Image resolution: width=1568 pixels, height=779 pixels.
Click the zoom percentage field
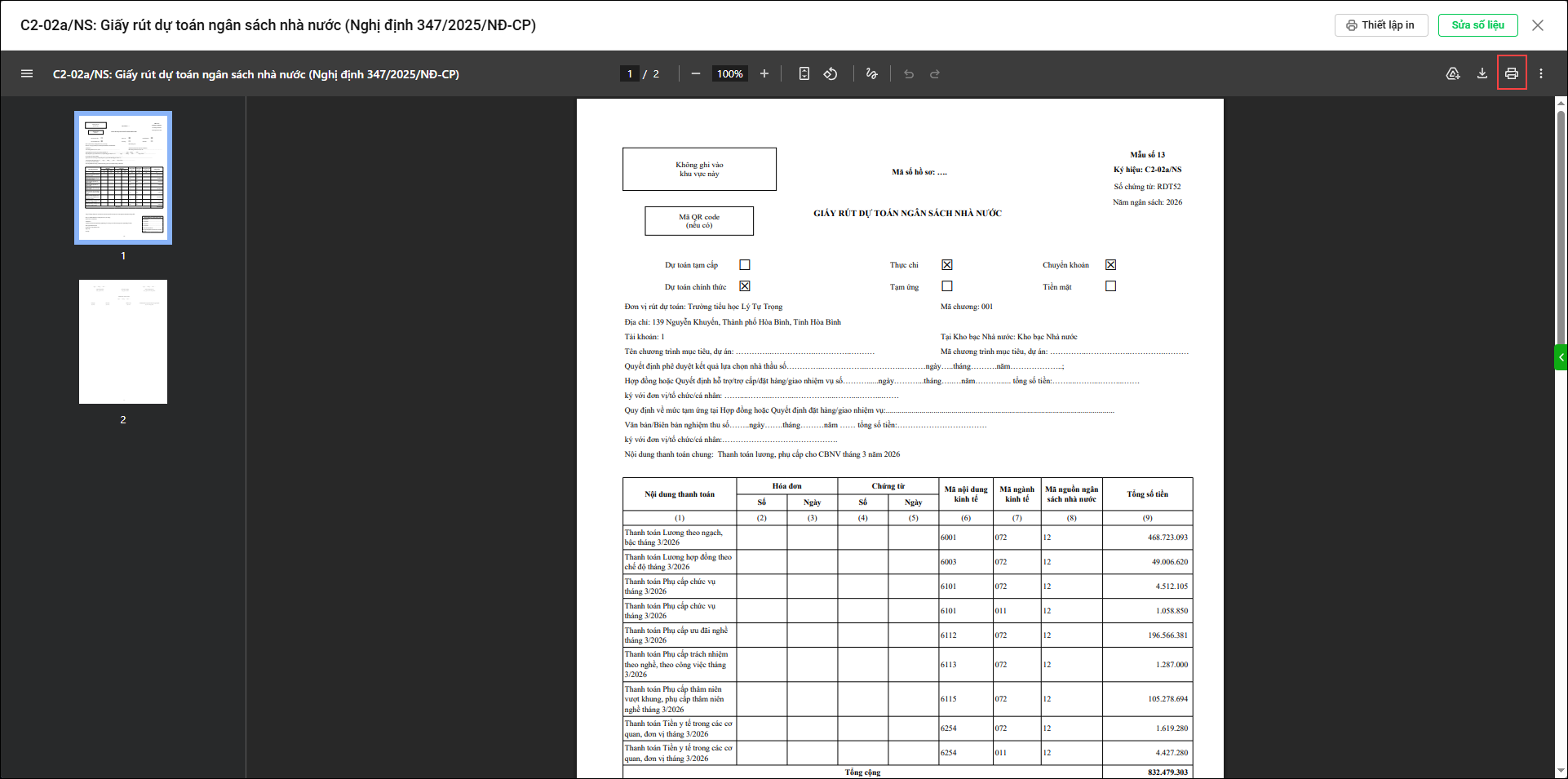tap(729, 74)
